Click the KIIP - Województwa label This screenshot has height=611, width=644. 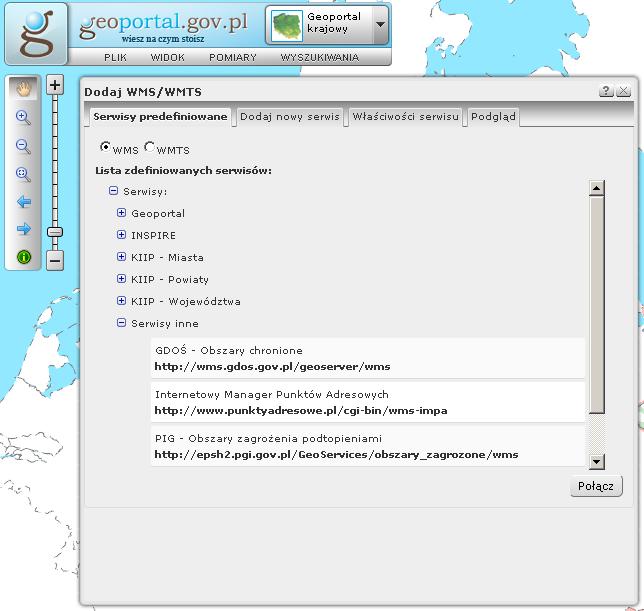[186, 301]
